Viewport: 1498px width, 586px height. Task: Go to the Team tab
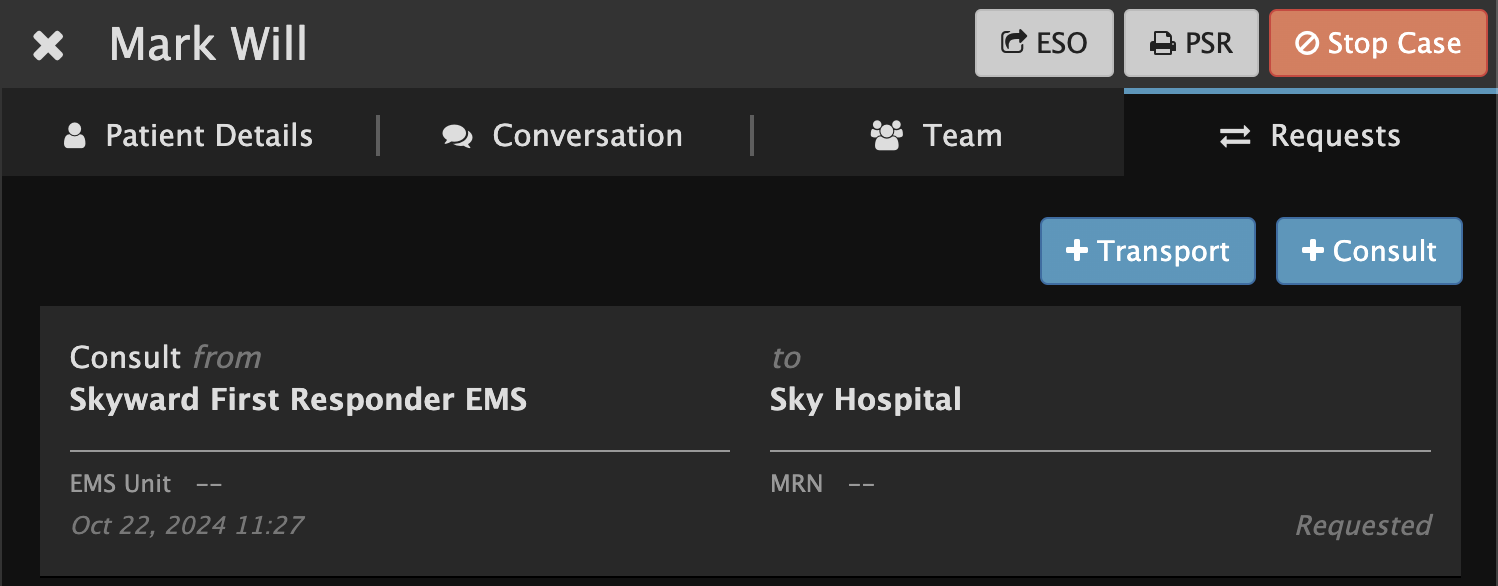(937, 135)
